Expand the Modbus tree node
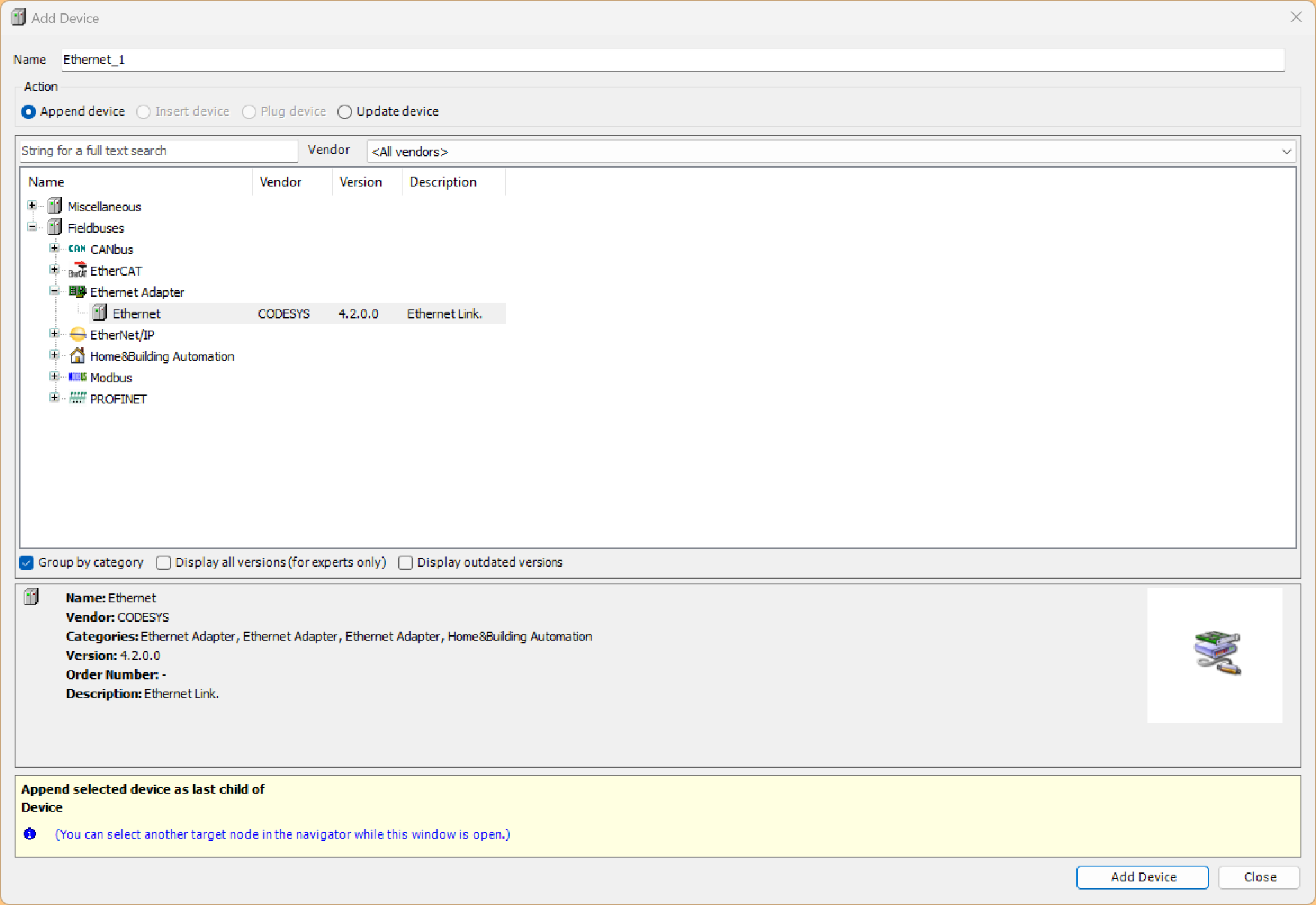1316x905 pixels. click(x=55, y=377)
